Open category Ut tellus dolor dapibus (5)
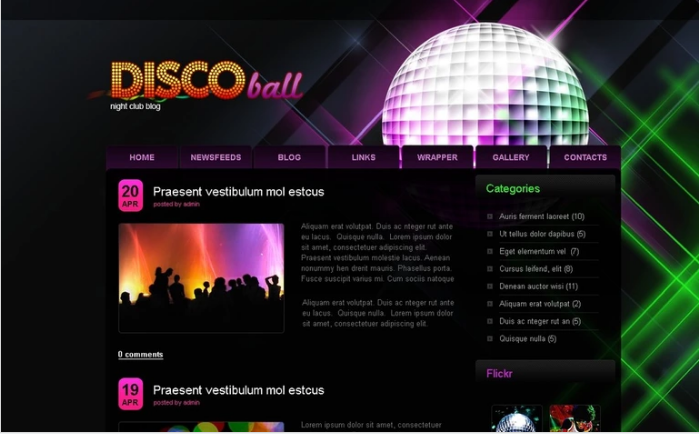Image resolution: width=699 pixels, height=434 pixels. tap(542, 234)
